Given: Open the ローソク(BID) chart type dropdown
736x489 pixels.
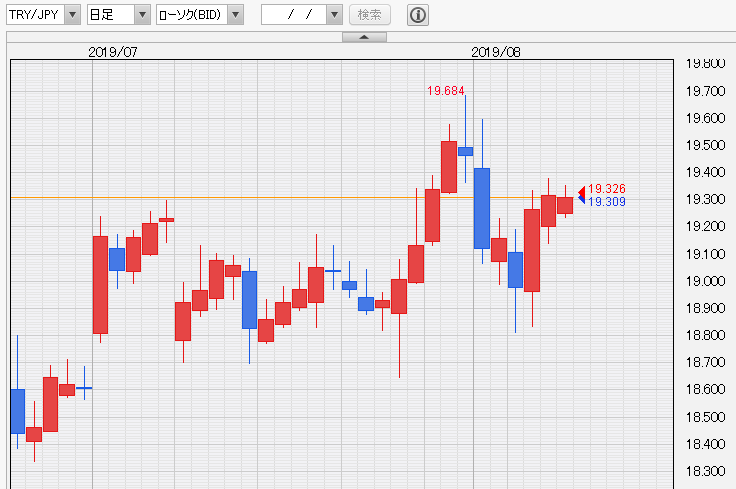Looking at the screenshot, I should click(200, 15).
